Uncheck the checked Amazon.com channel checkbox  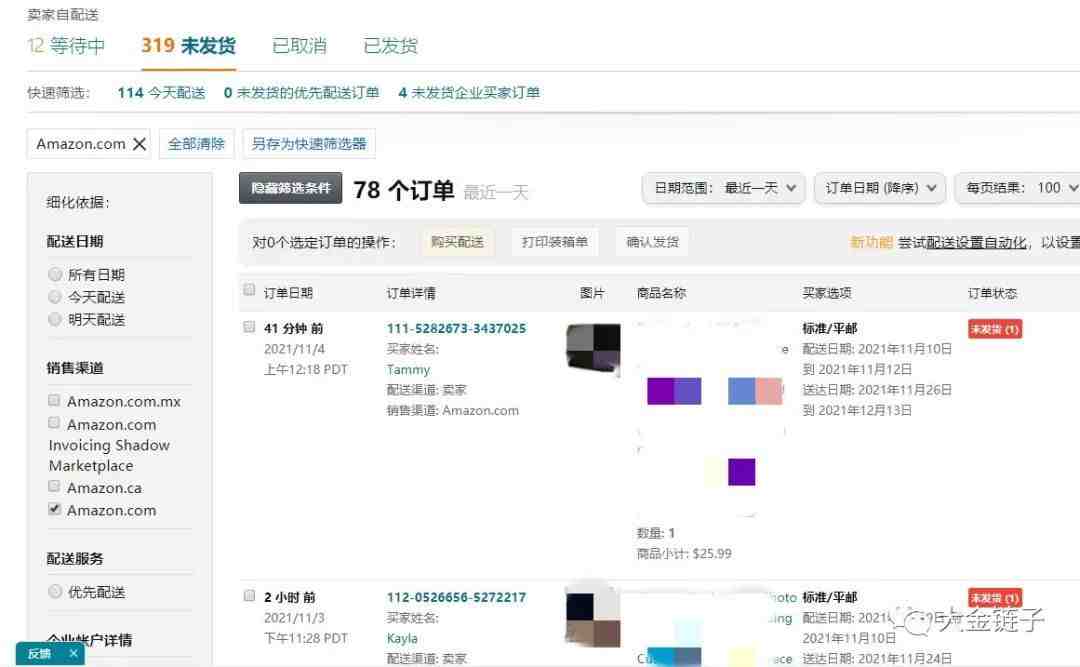click(x=55, y=510)
